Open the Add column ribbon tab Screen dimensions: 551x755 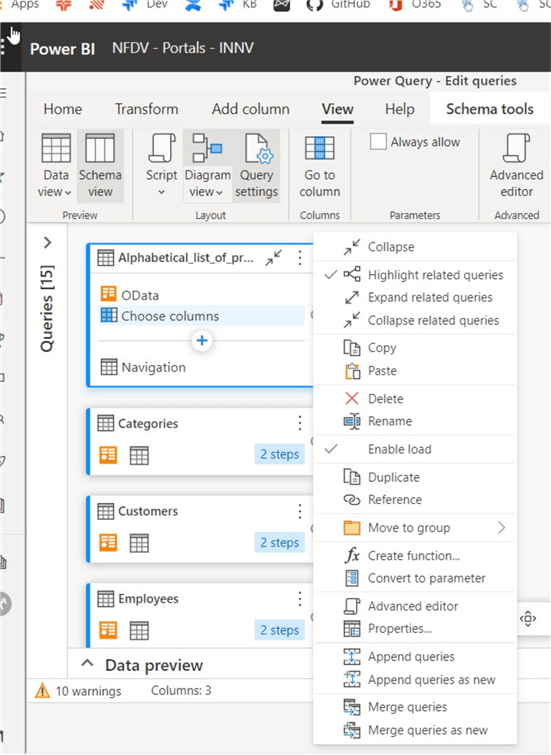(x=250, y=109)
